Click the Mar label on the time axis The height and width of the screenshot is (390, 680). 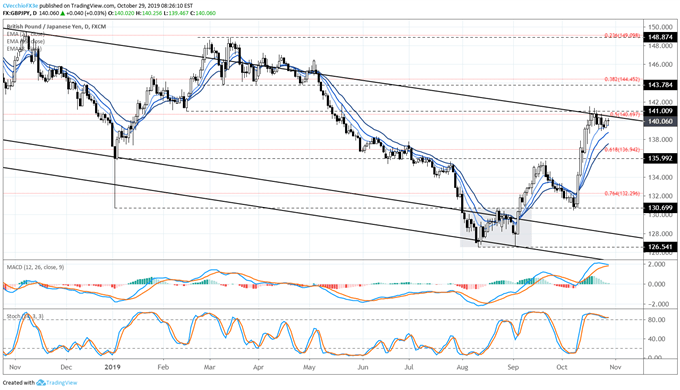coord(209,367)
